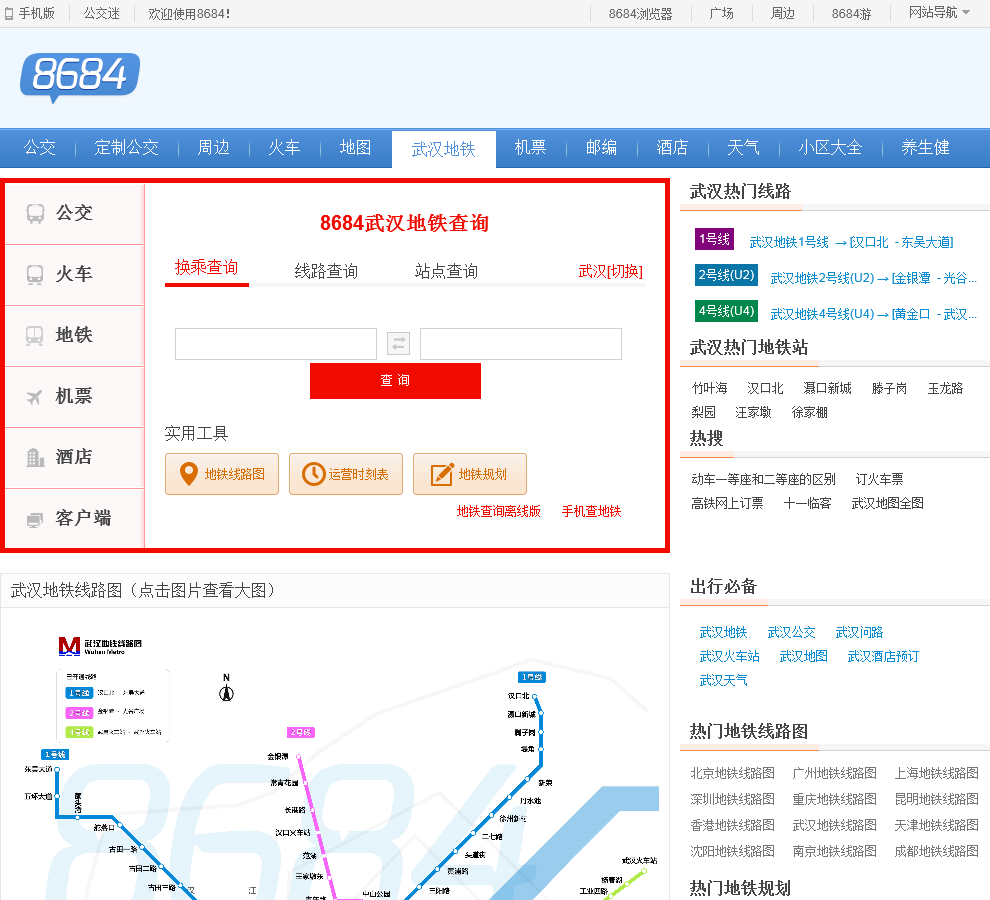Click the blue 2号线(U2) badge

tap(726, 275)
